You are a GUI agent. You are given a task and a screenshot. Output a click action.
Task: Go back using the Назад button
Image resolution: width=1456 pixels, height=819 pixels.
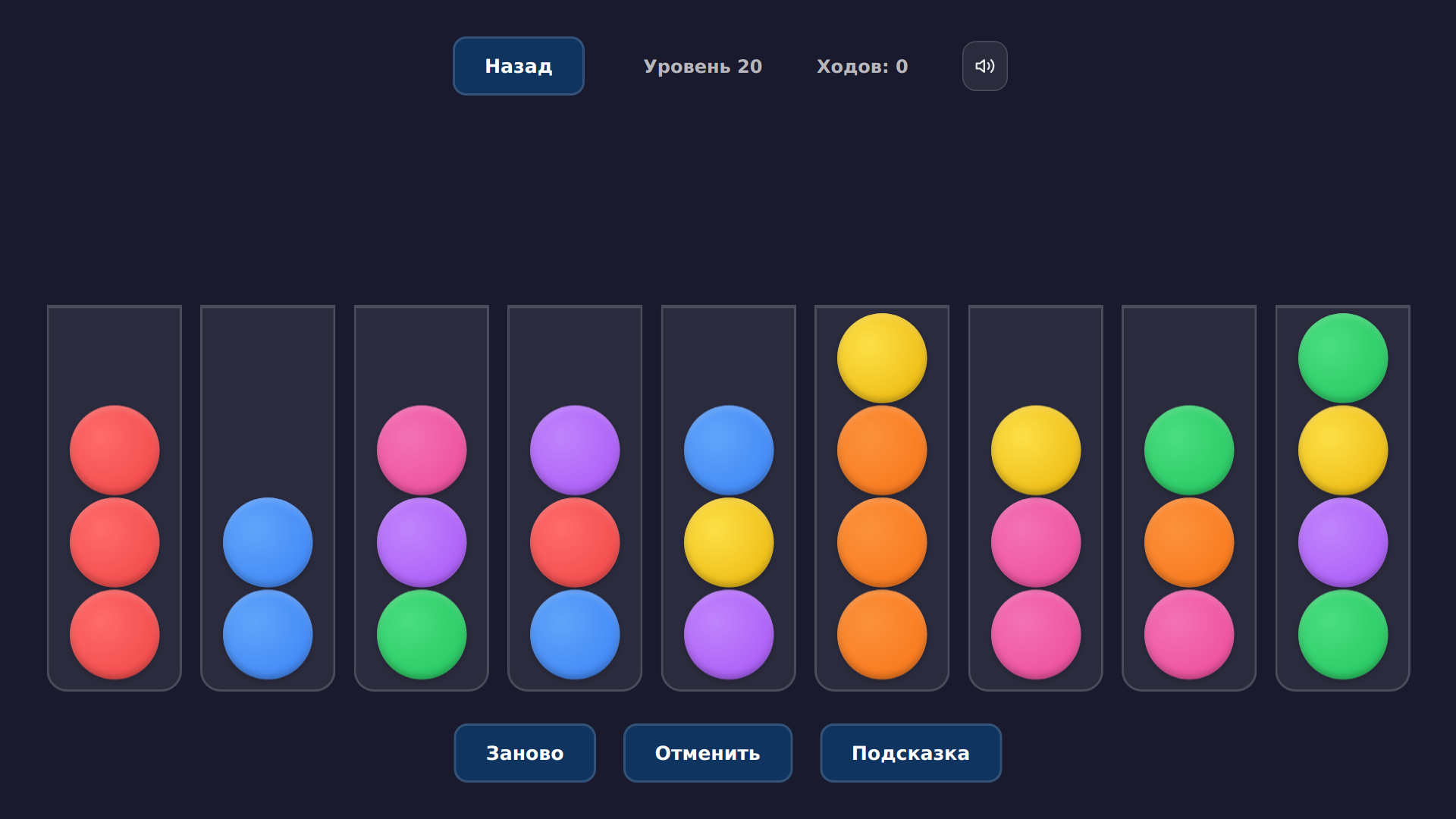point(519,66)
